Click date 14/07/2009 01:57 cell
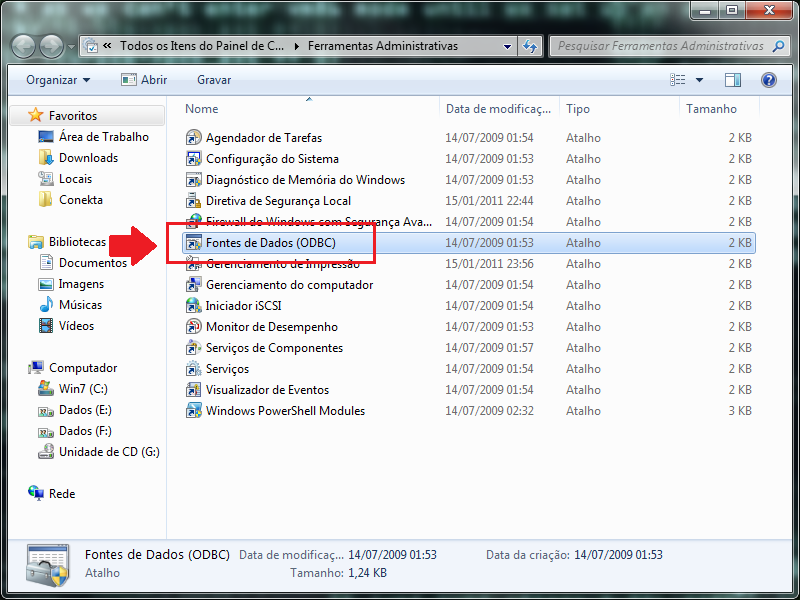 (x=489, y=347)
